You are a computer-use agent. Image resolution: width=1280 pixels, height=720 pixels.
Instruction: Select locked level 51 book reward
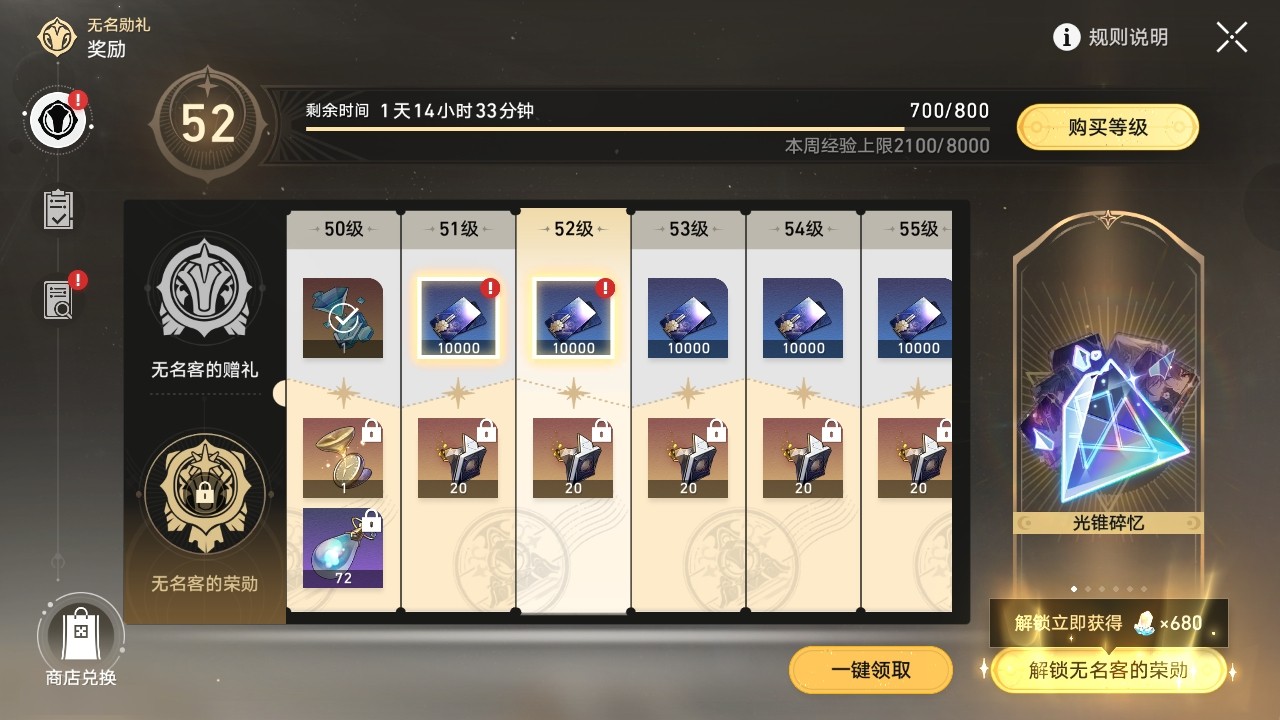pos(458,458)
